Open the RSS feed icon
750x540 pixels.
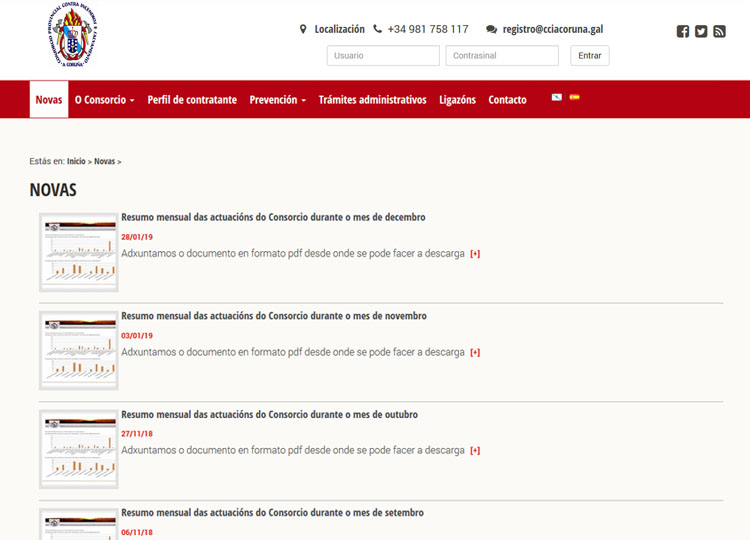pyautogui.click(x=719, y=32)
